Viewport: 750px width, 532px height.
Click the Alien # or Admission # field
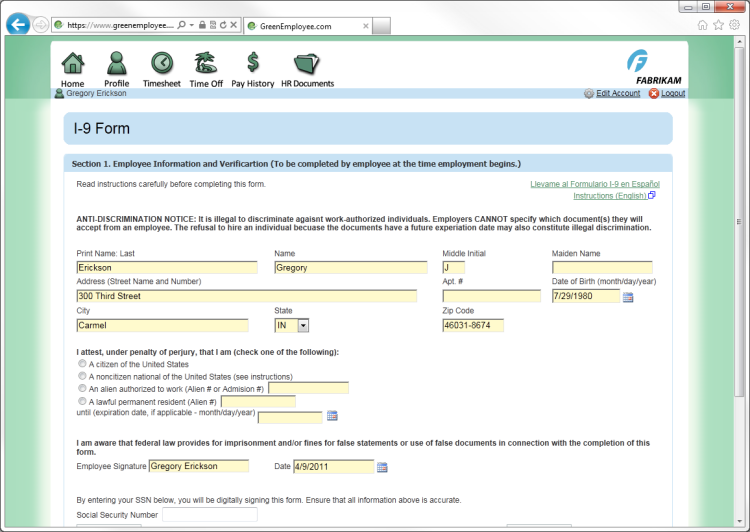(309, 388)
